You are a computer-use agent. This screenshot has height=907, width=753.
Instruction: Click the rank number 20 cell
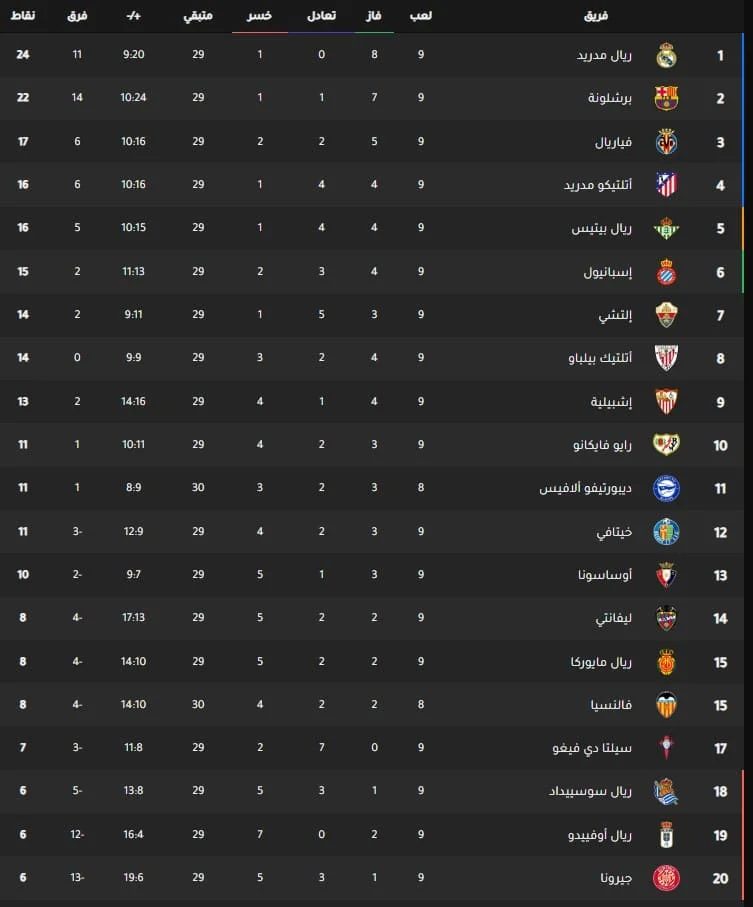[720, 878]
